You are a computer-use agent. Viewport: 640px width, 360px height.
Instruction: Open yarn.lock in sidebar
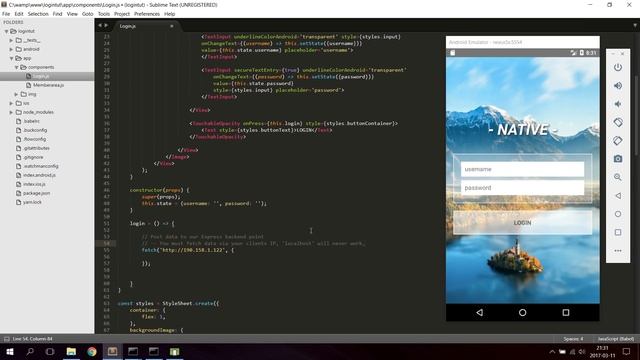point(32,202)
